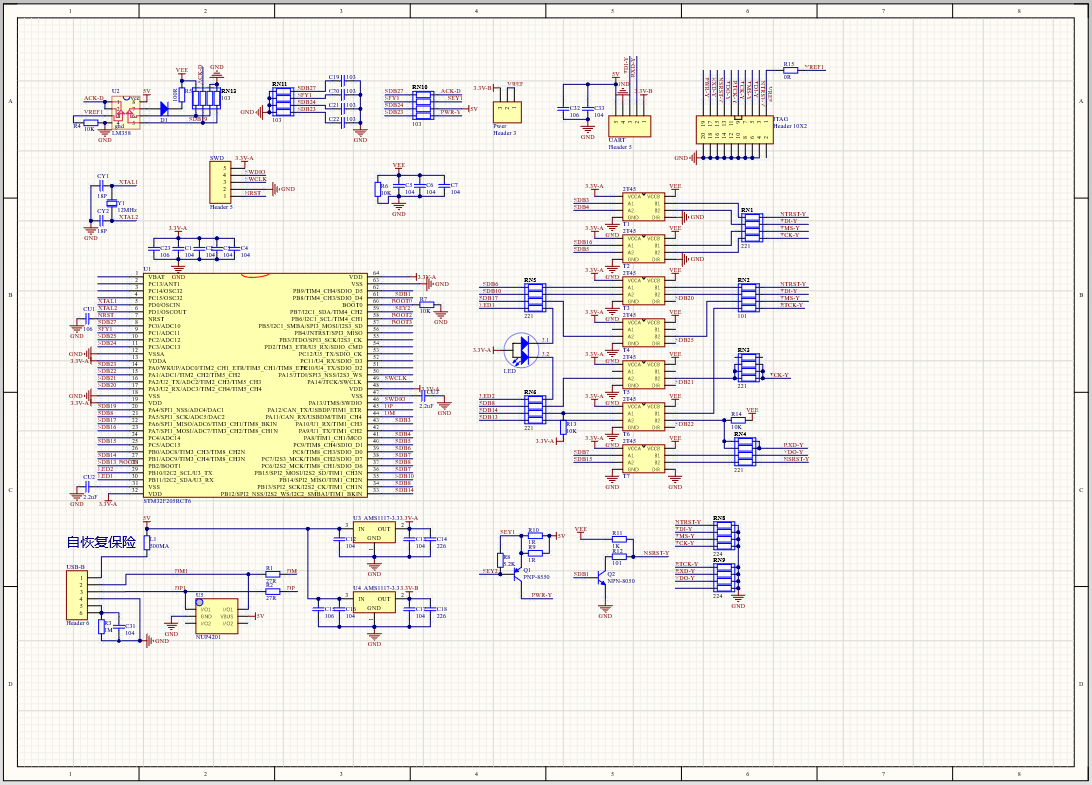Click the GND symbol under U3 regulator
This screenshot has height=785, width=1092.
tap(374, 566)
